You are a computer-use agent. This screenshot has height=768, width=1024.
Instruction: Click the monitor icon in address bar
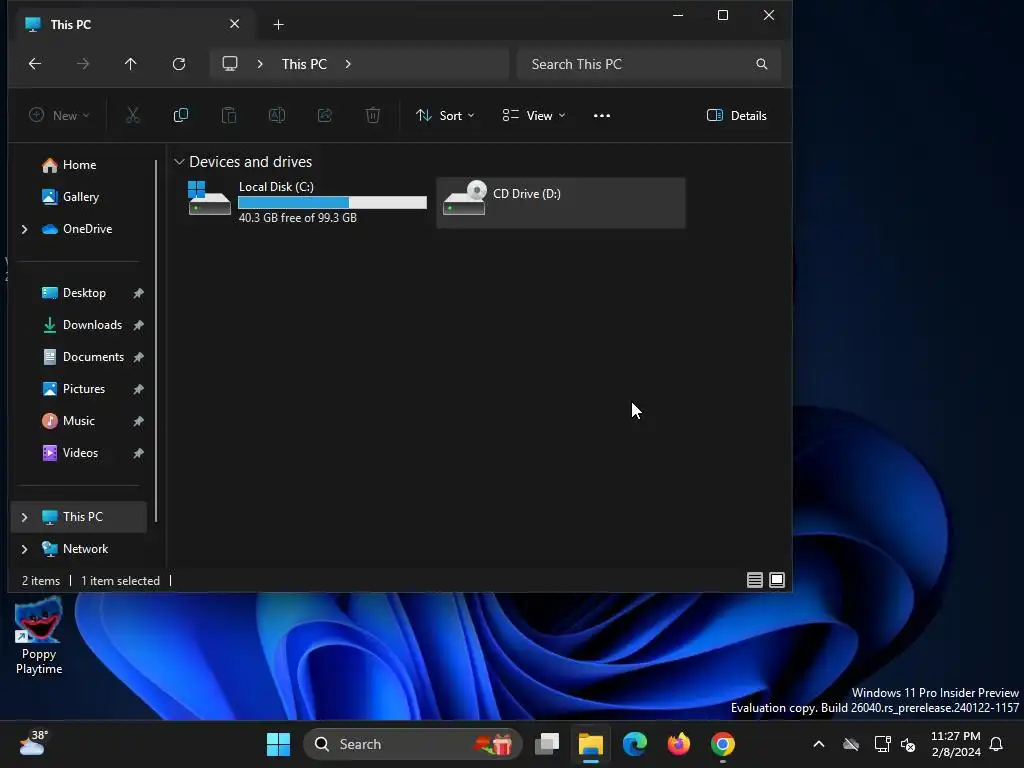[230, 63]
